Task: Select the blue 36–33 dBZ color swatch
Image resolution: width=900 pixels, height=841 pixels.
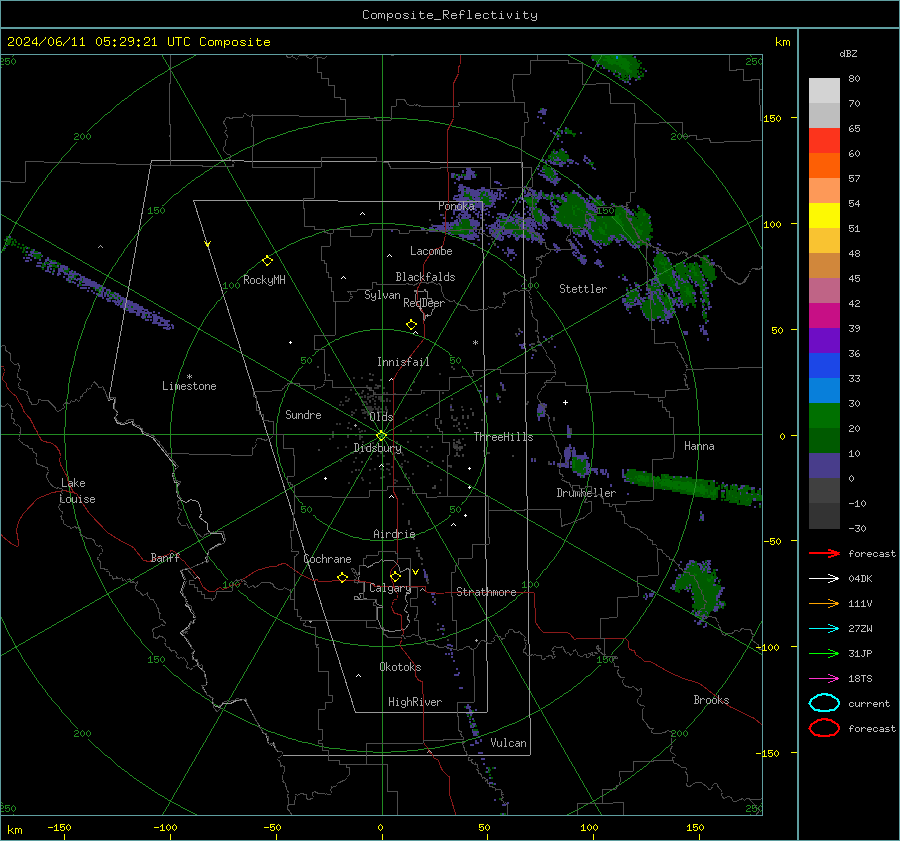Action: (824, 365)
